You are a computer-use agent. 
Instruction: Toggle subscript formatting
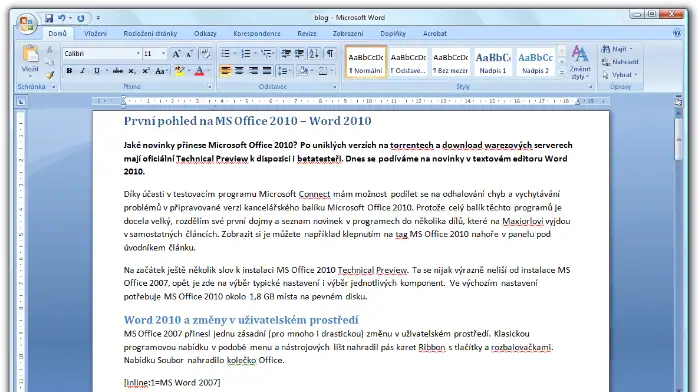coord(131,71)
